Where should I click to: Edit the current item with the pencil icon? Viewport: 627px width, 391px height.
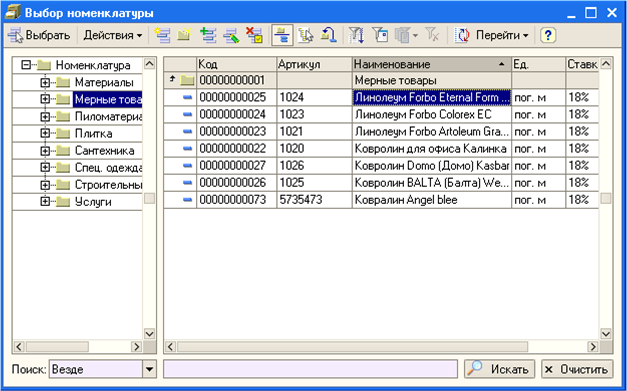tap(231, 35)
